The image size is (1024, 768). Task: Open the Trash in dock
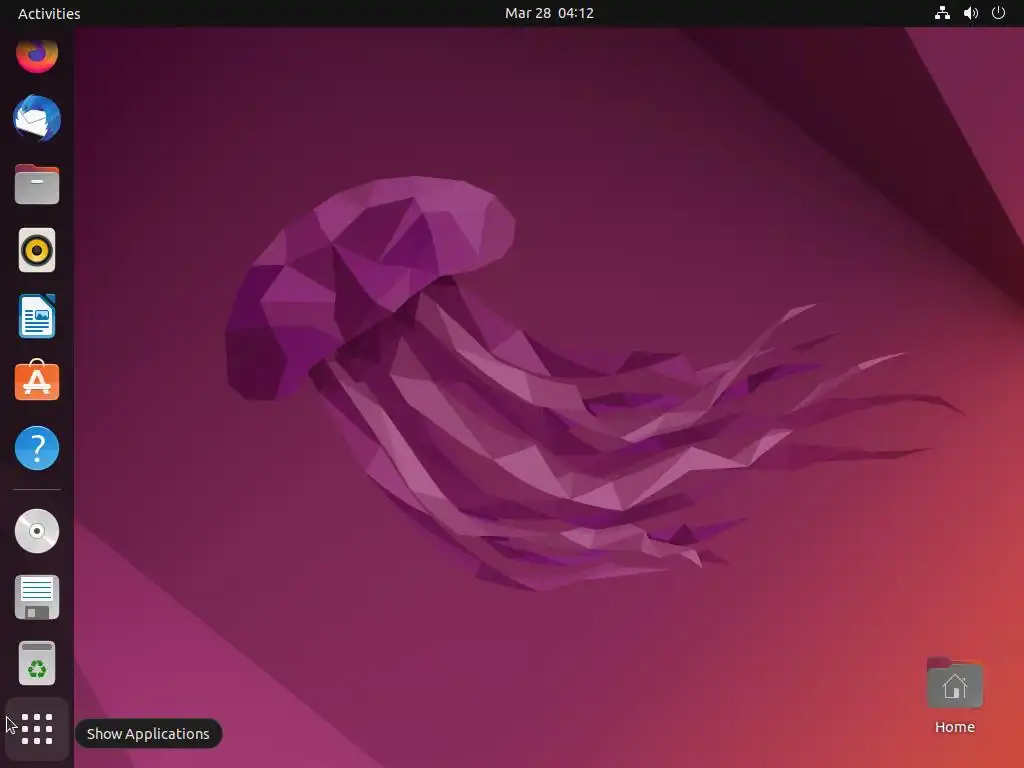click(37, 663)
